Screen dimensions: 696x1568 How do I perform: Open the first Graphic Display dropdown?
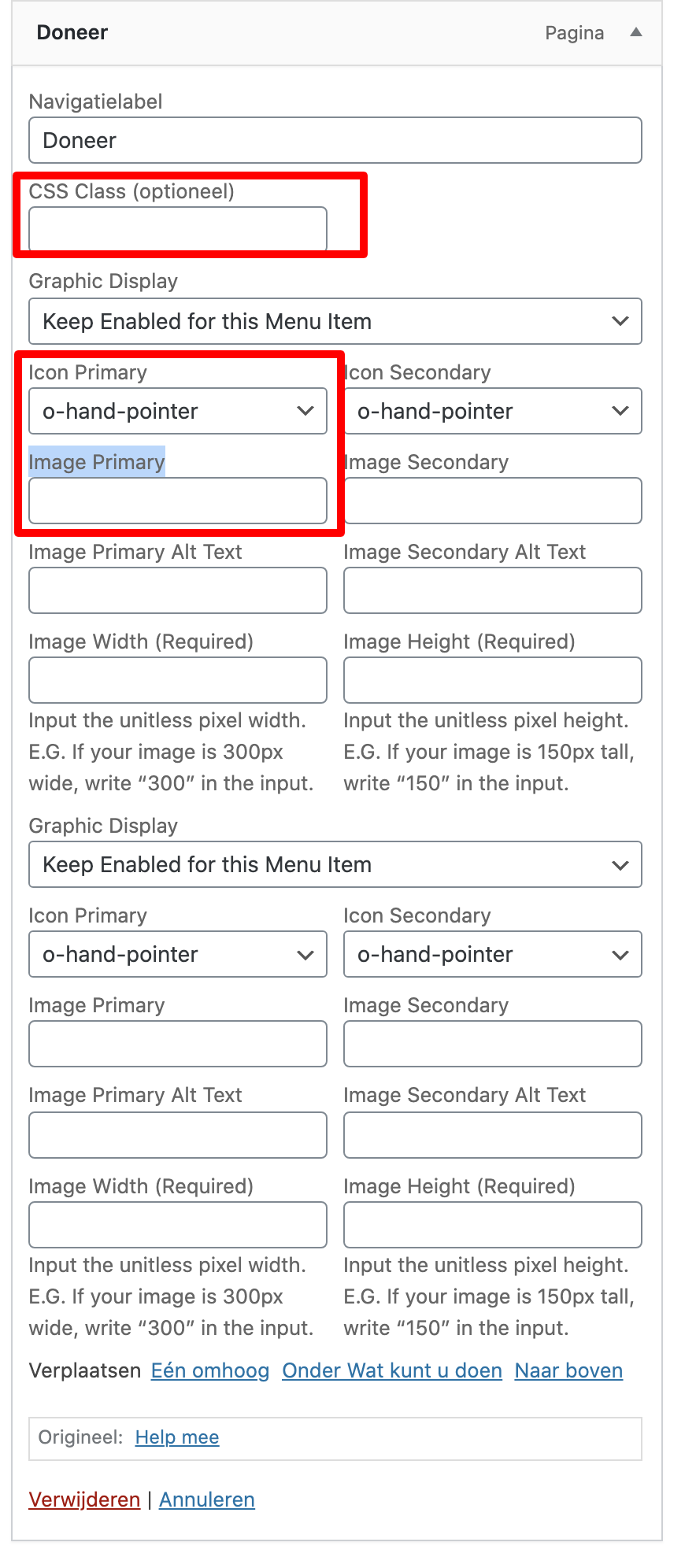(x=335, y=321)
